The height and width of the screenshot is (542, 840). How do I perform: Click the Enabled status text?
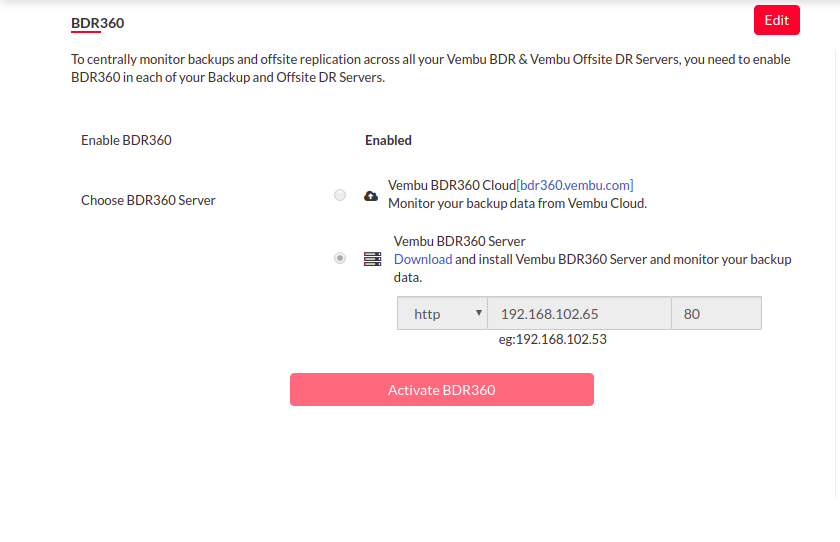coord(388,140)
